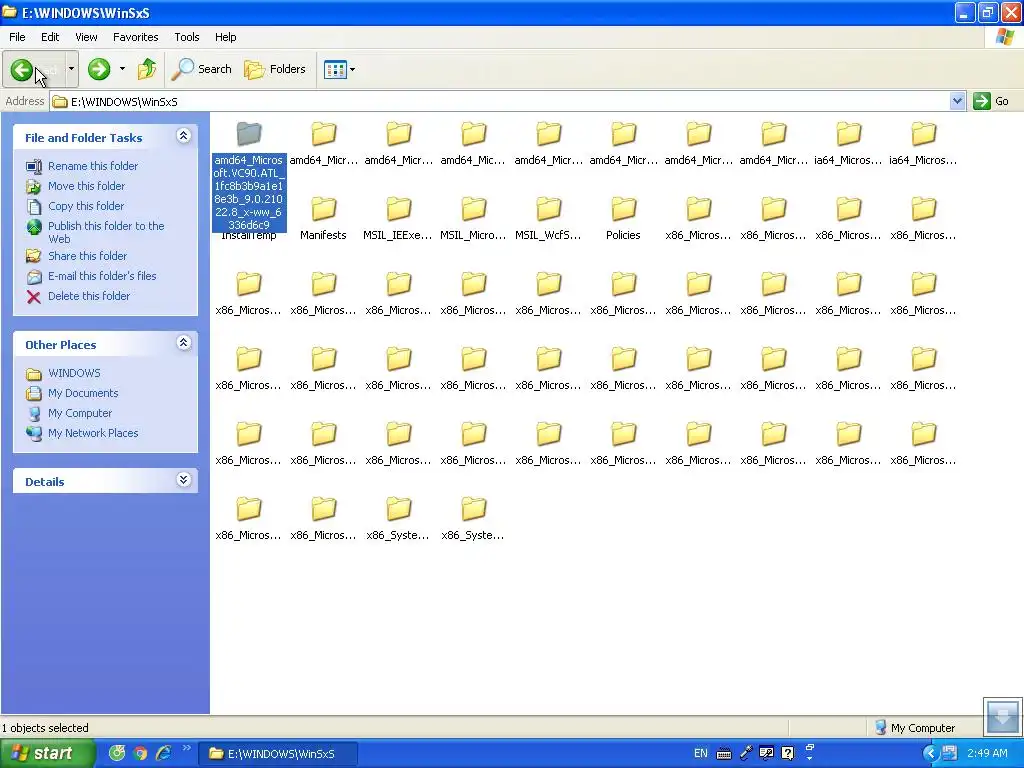
Task: Click the '1 objects selected' status text
Action: point(44,728)
